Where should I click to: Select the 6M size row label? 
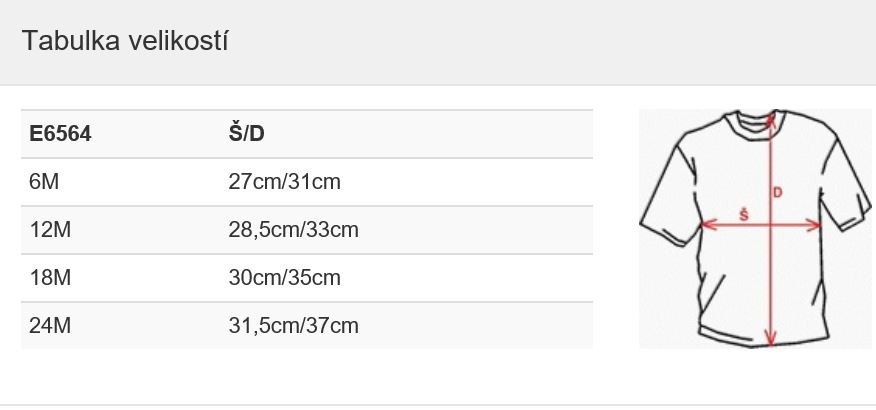[45, 182]
